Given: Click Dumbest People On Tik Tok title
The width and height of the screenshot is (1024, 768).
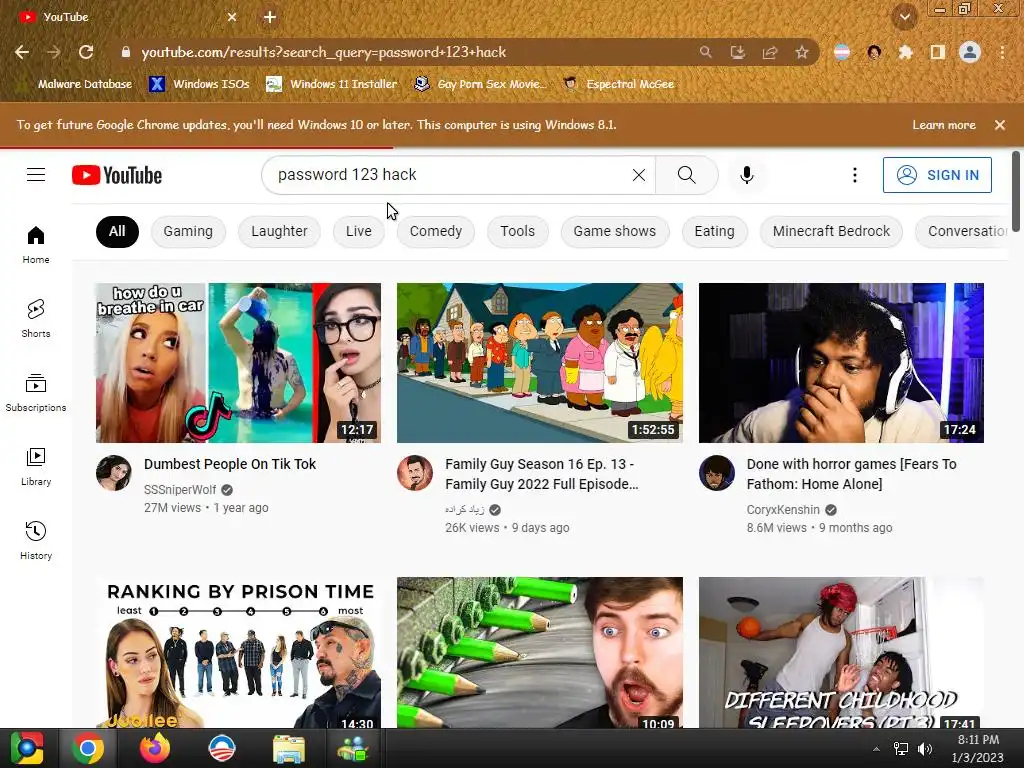Looking at the screenshot, I should (x=230, y=464).
